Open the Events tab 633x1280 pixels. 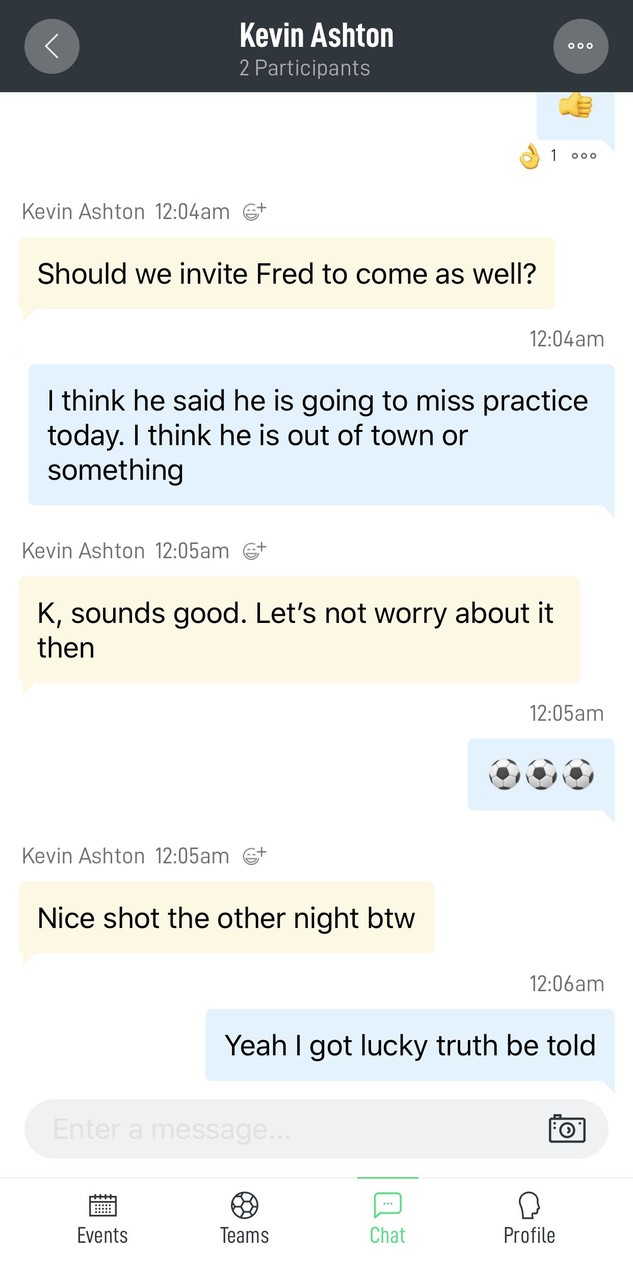tap(102, 1218)
